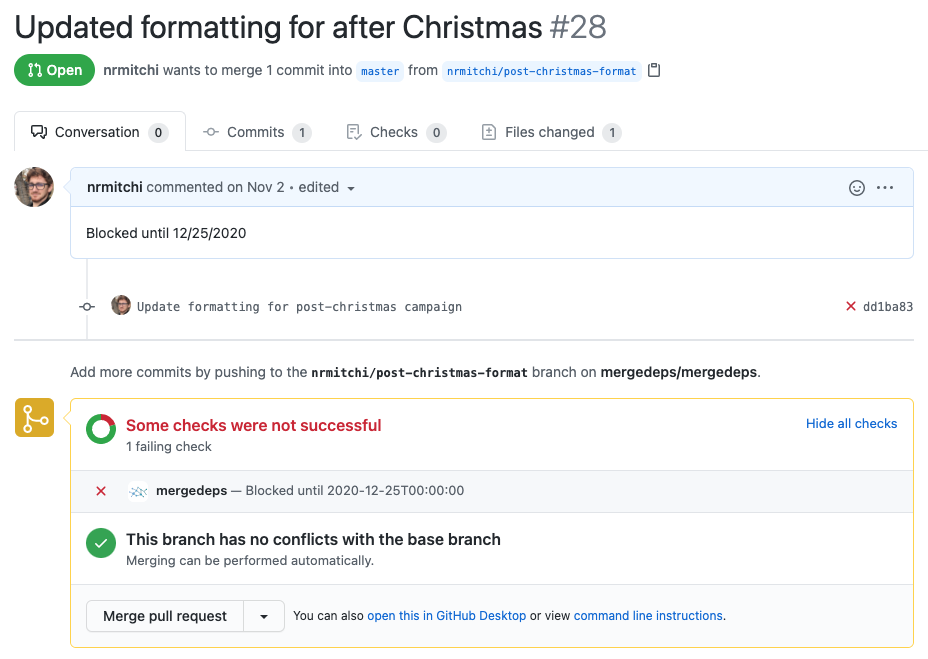
Task: Expand the edited history dropdown arrow
Action: [x=350, y=188]
